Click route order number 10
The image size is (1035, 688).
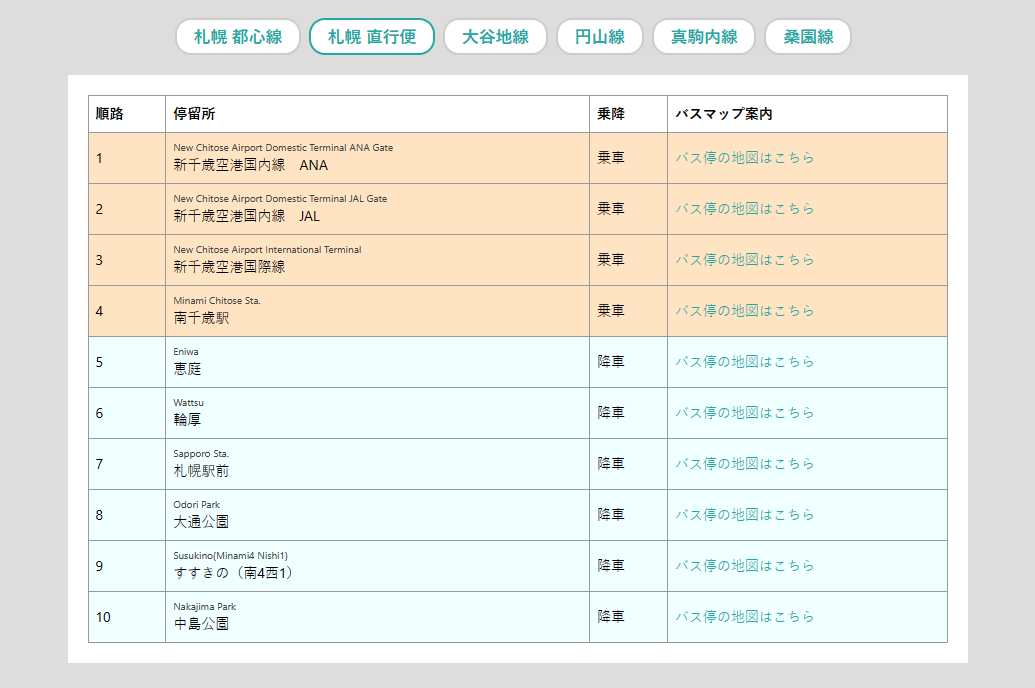tap(103, 617)
